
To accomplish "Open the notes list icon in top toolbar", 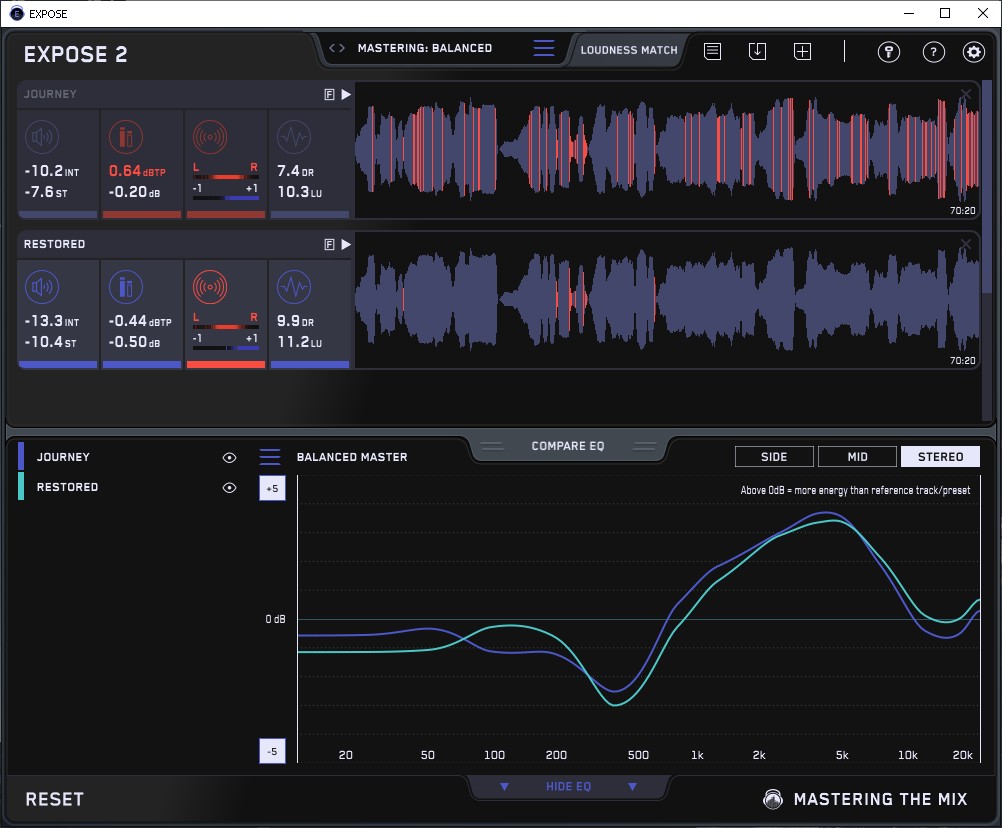I will (713, 51).
